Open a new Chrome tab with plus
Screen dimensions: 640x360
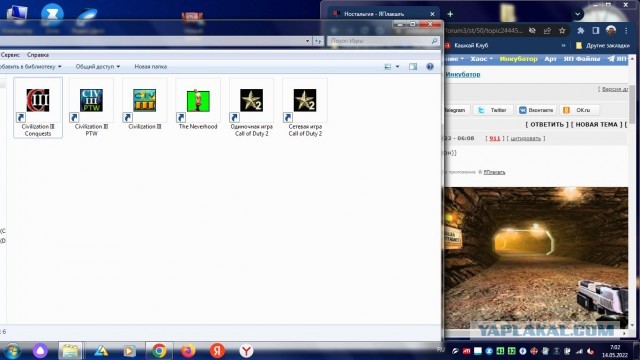[x=450, y=14]
